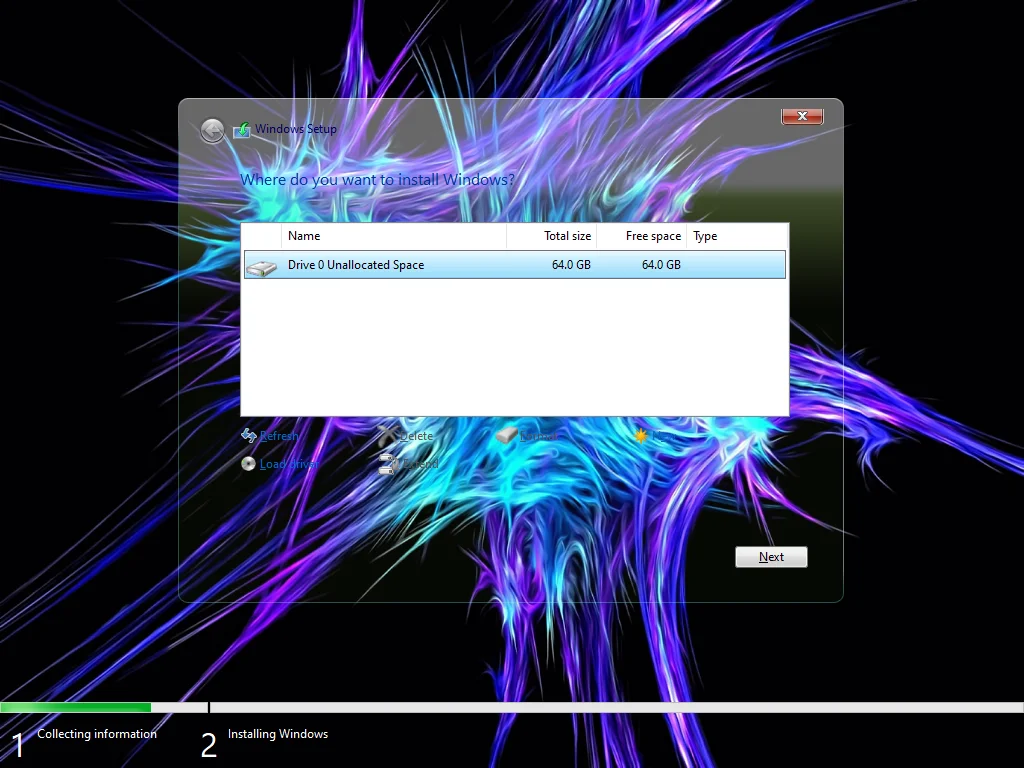This screenshot has height=768, width=1024.
Task: Click the 64.0 GB total size cell
Action: (x=571, y=264)
